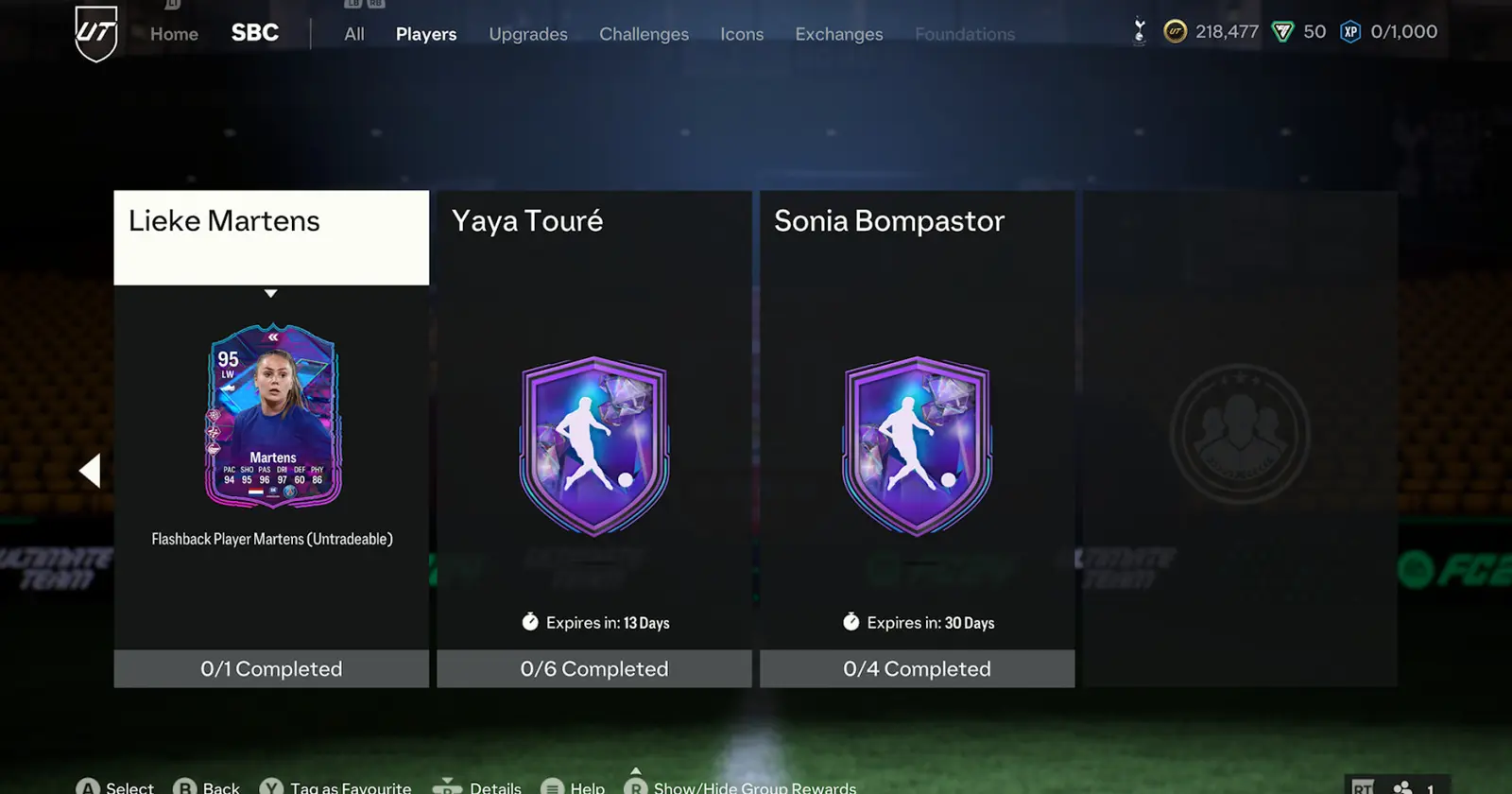Click the Back button prompt
The width and height of the screenshot is (1512, 794).
pyautogui.click(x=207, y=787)
